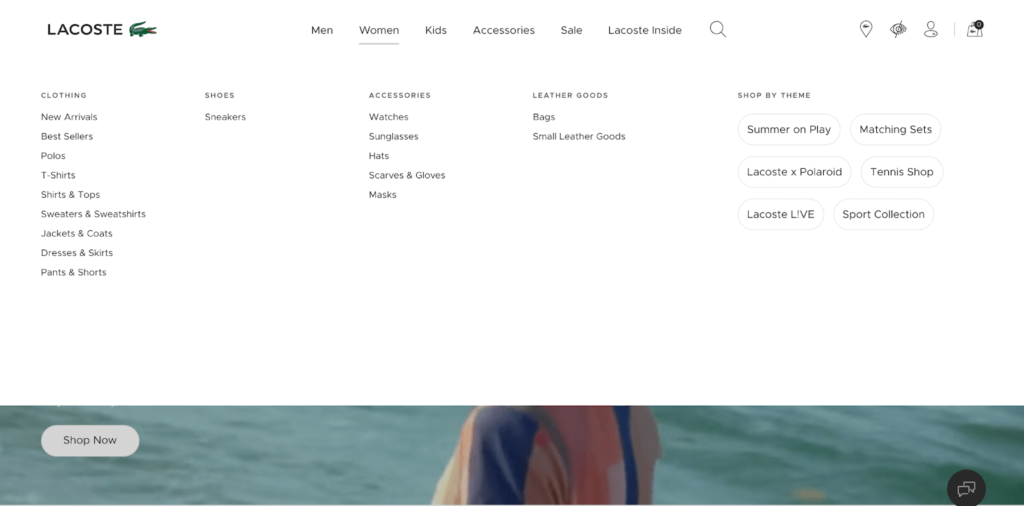Open the Best Sellers link
The image size is (1024, 506).
pyautogui.click(x=67, y=136)
